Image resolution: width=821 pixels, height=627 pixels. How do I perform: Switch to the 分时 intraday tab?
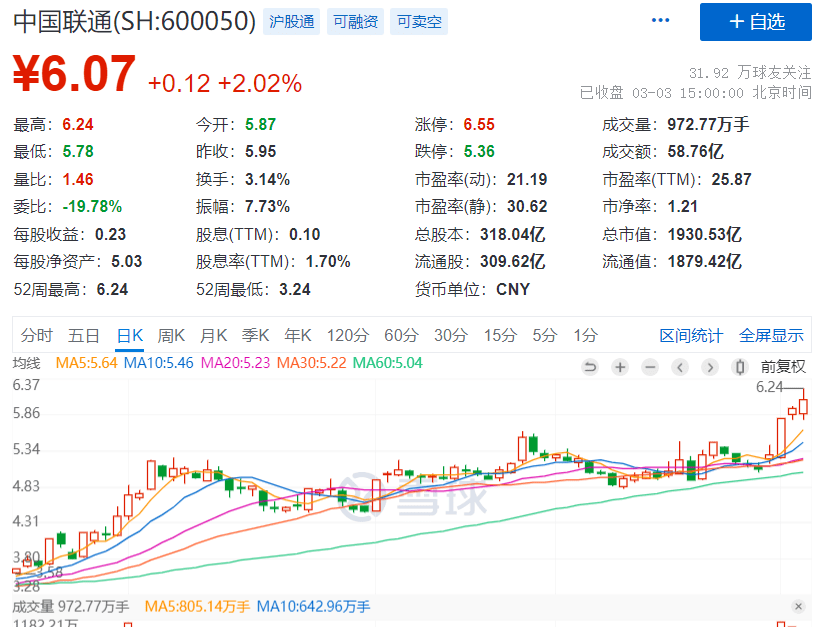pyautogui.click(x=37, y=335)
